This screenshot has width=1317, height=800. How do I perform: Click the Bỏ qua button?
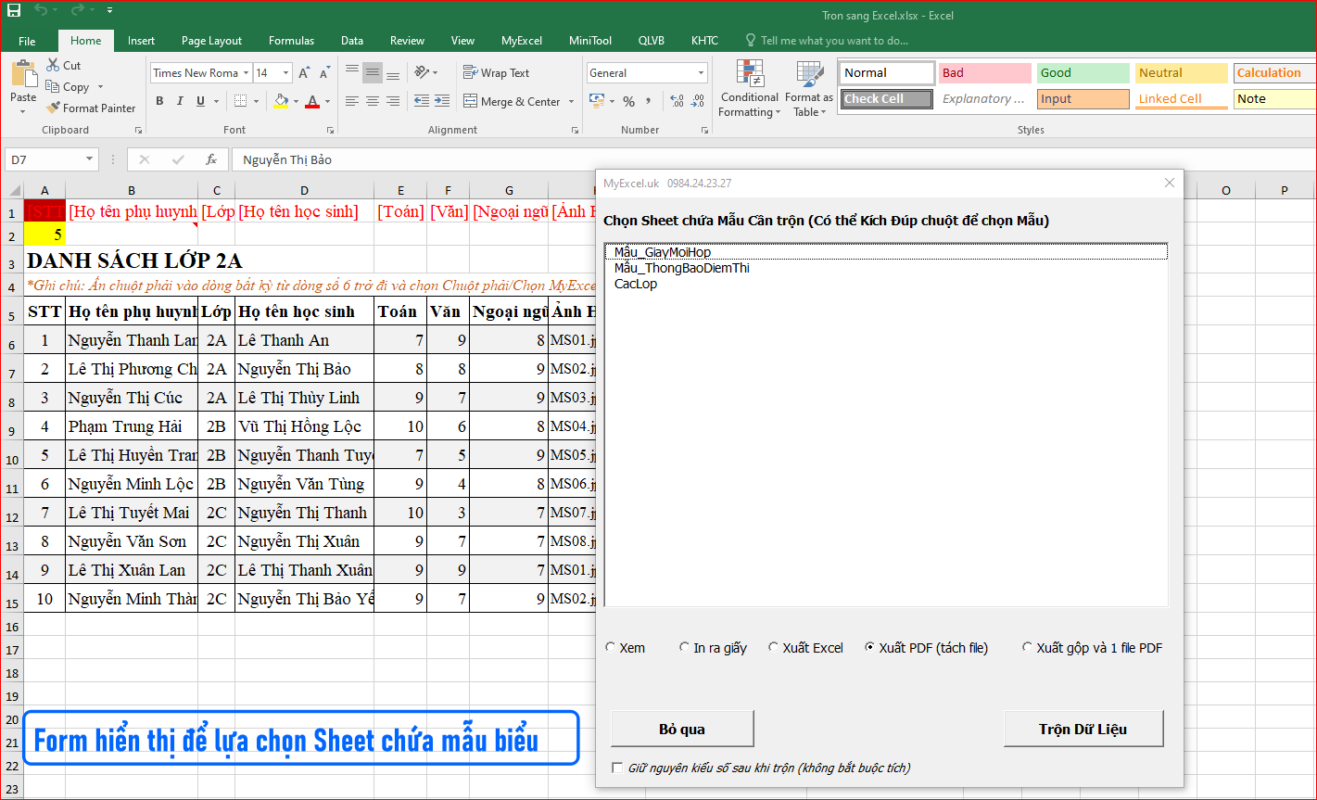click(x=682, y=729)
